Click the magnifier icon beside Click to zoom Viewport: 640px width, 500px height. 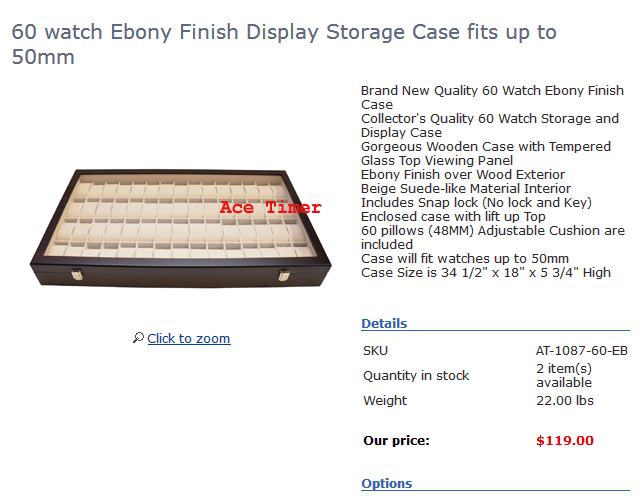pos(138,338)
